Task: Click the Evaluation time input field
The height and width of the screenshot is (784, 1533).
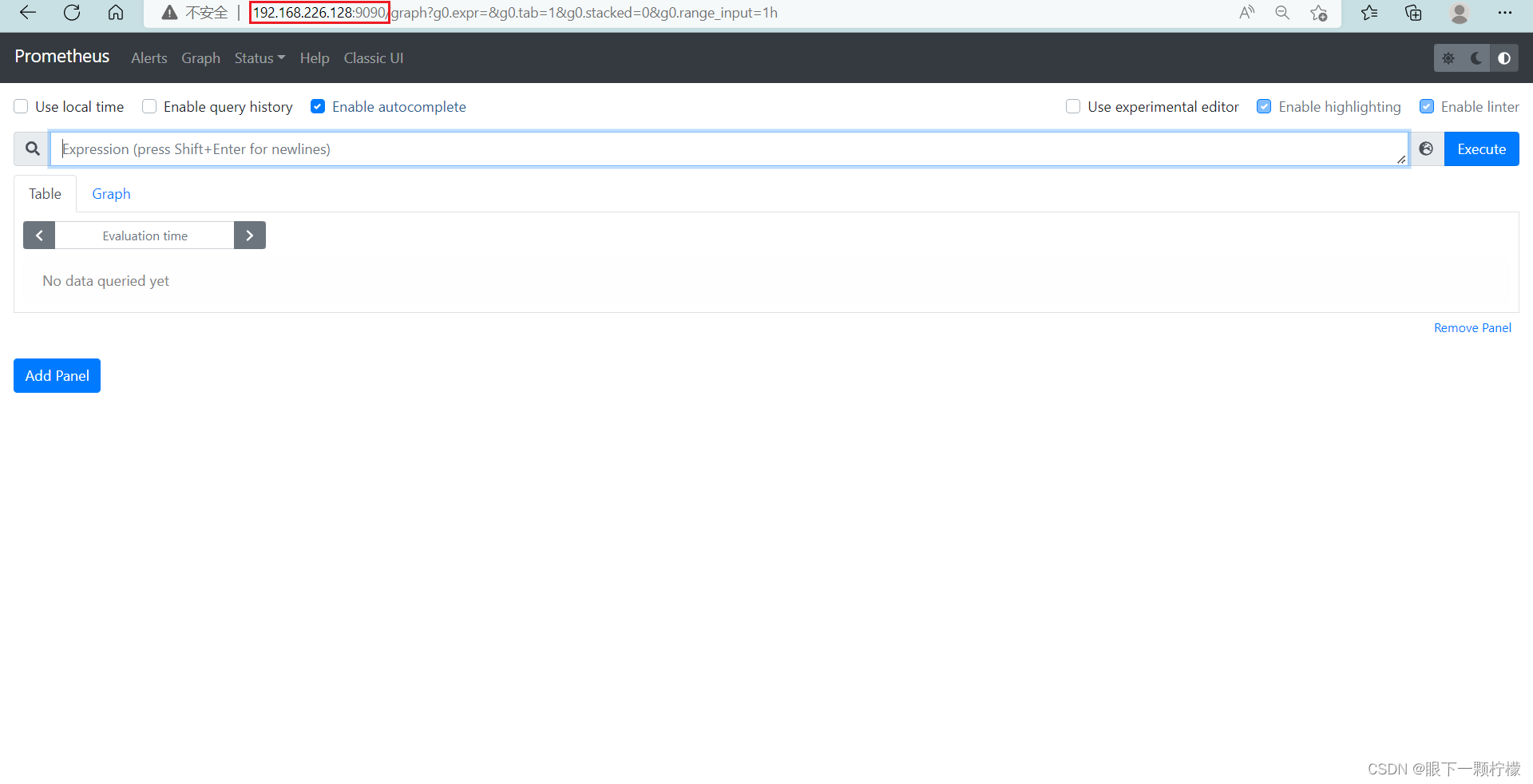Action: click(x=145, y=236)
